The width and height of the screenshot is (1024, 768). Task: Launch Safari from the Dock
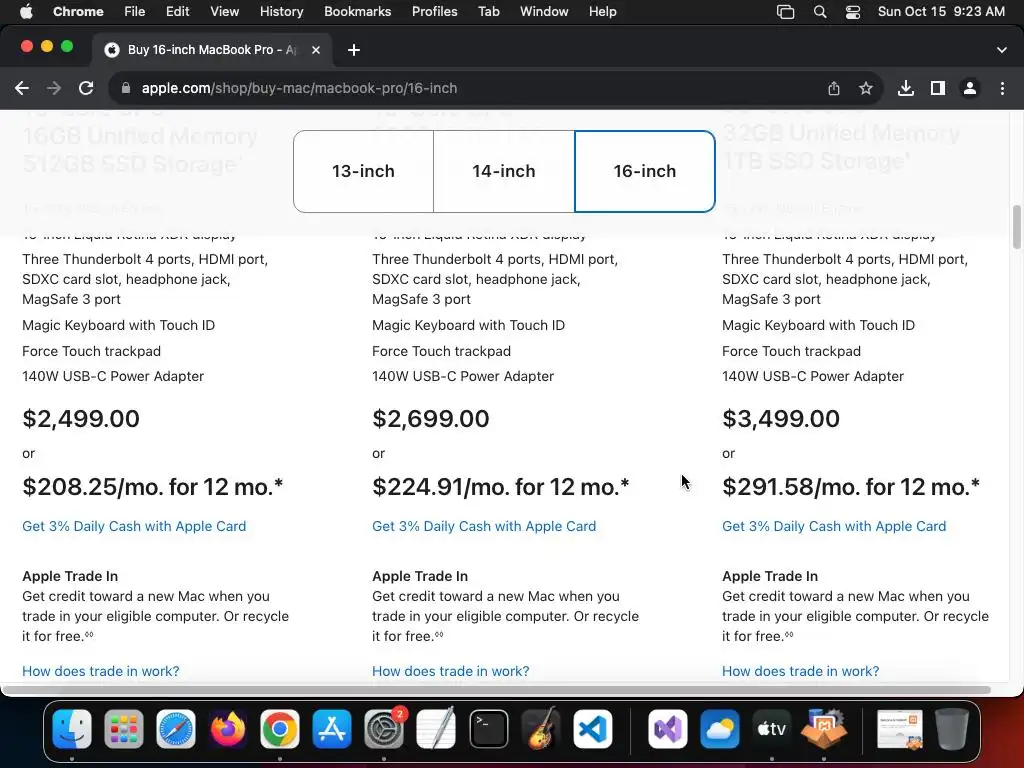click(x=176, y=729)
